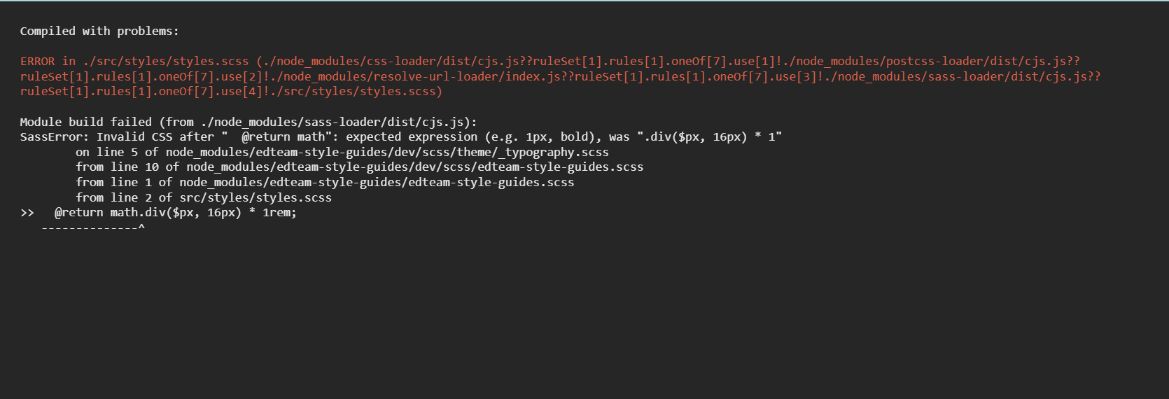Viewport: 1169px width, 399px height.
Task: Click the ">>" marker before the code line
Action: [27, 213]
